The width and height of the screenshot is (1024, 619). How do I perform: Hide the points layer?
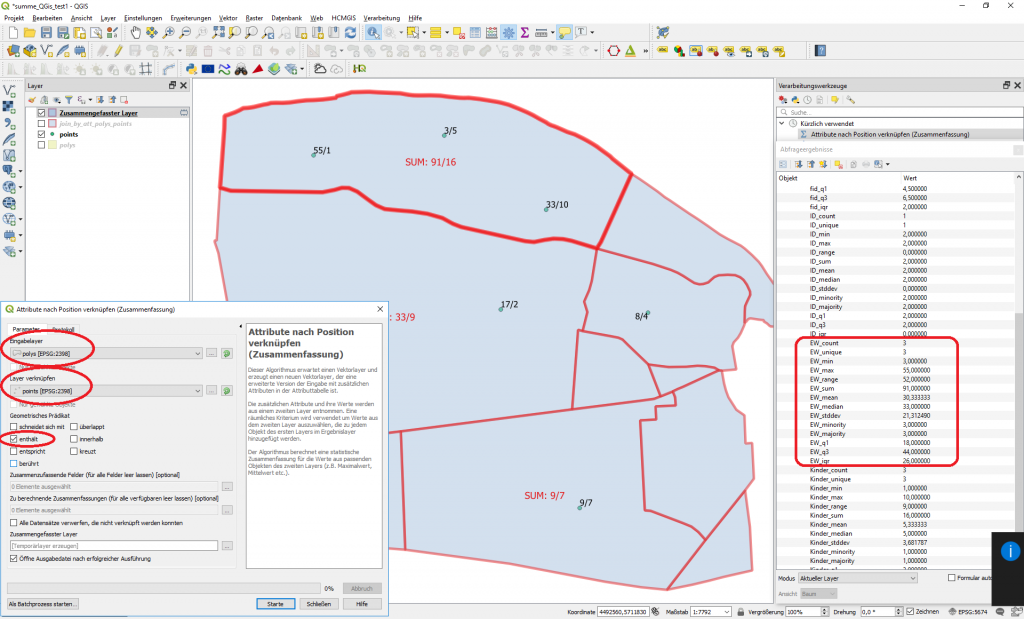point(41,134)
